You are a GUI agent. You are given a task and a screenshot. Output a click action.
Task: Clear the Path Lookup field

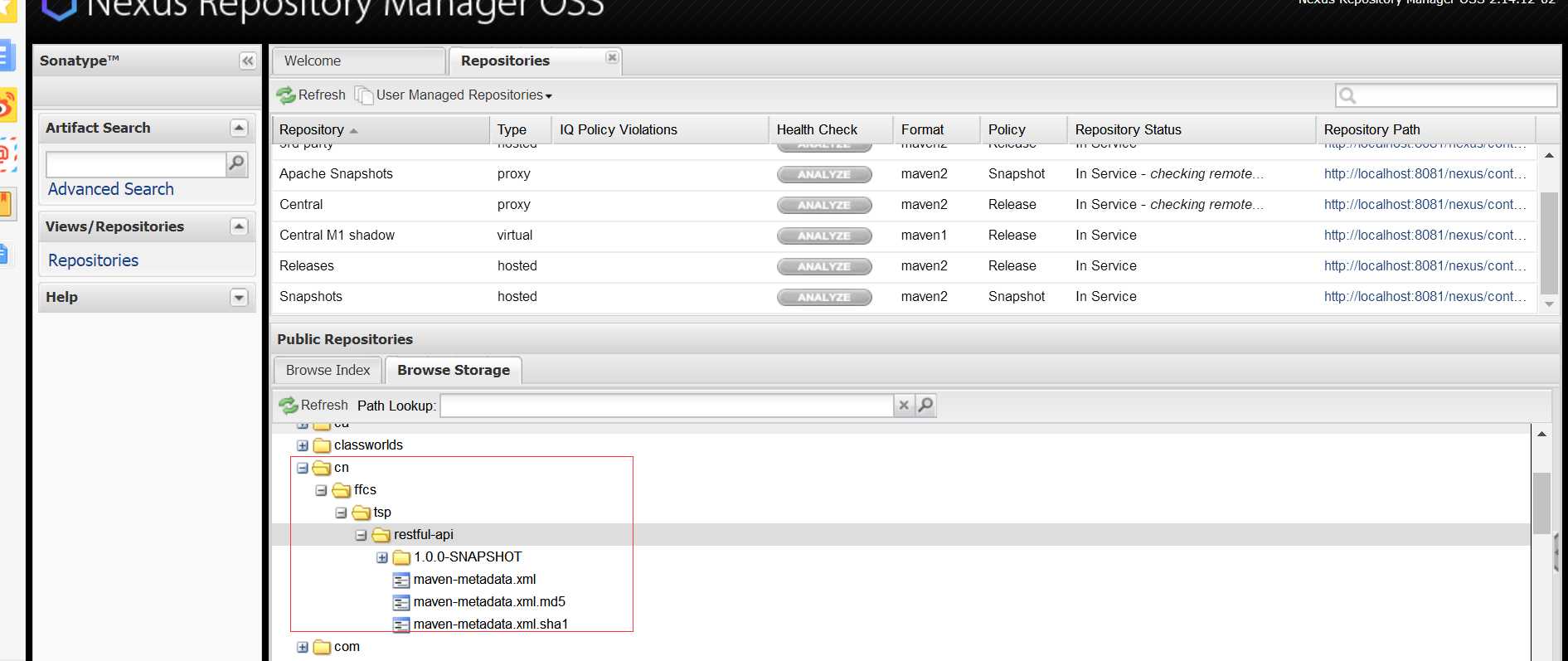[x=904, y=405]
